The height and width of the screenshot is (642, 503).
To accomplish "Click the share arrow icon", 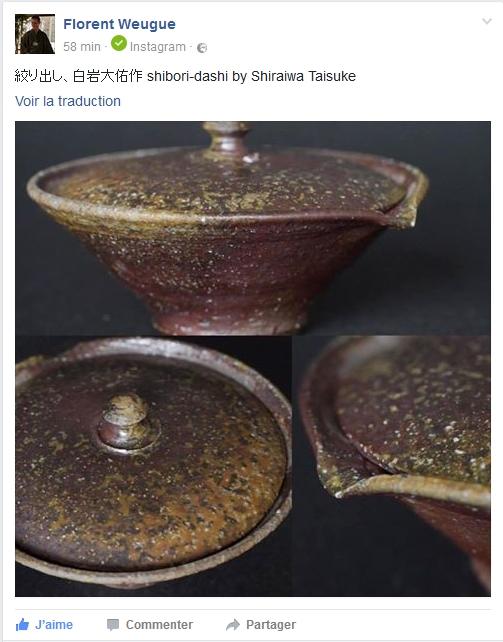I will coord(233,625).
